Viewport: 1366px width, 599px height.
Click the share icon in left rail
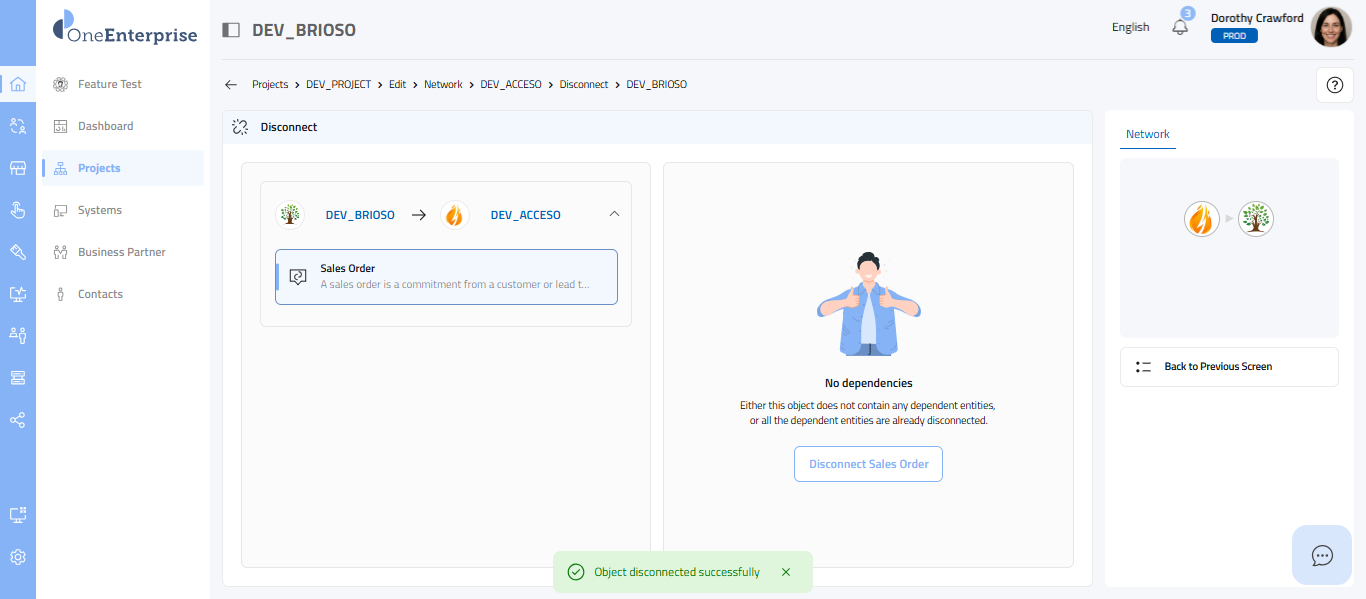pyautogui.click(x=18, y=420)
